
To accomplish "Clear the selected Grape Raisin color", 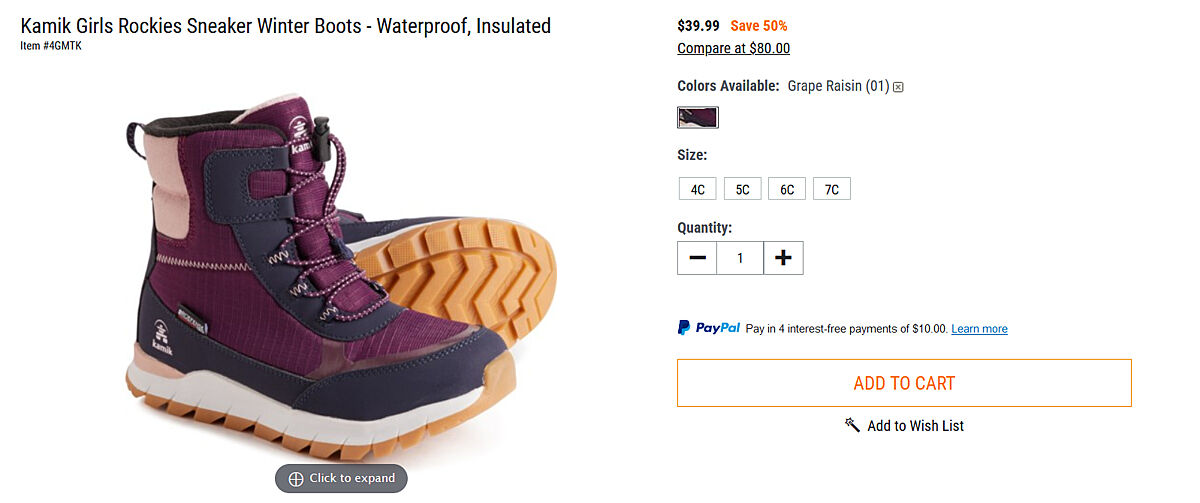I will coord(898,87).
